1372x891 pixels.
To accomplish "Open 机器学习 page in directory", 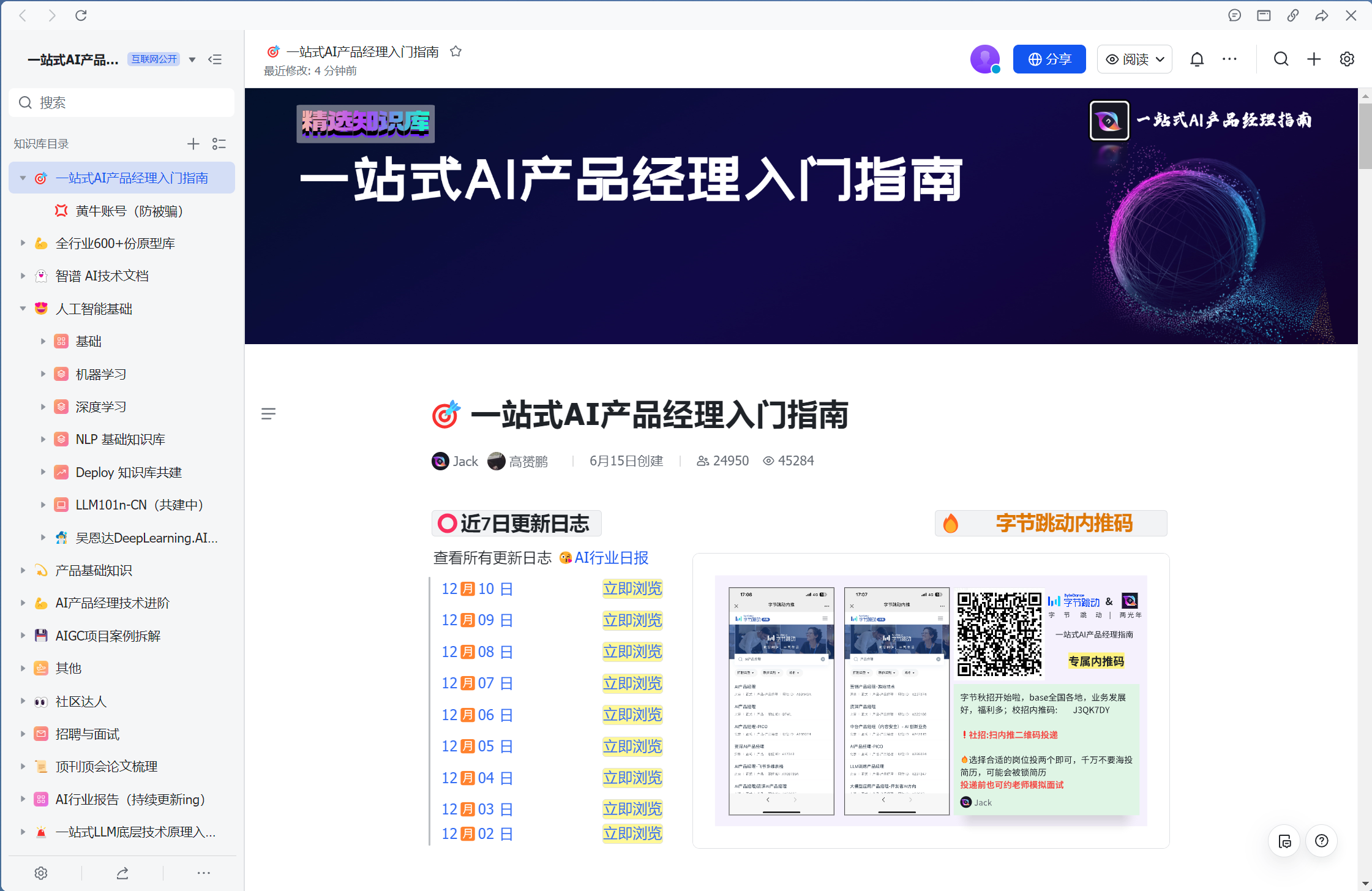I will tap(101, 374).
